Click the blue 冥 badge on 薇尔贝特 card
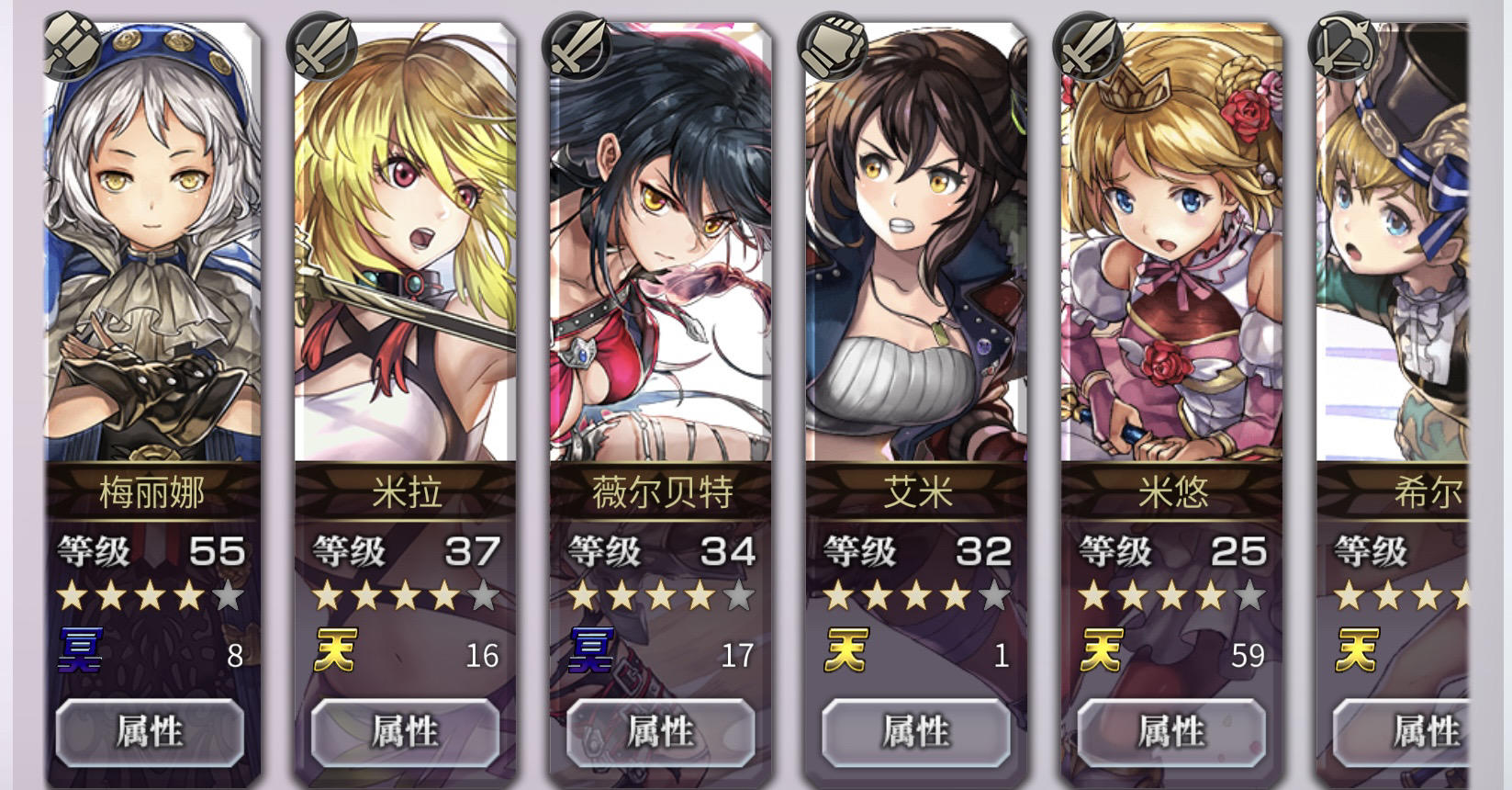The width and height of the screenshot is (1512, 790). 591,650
